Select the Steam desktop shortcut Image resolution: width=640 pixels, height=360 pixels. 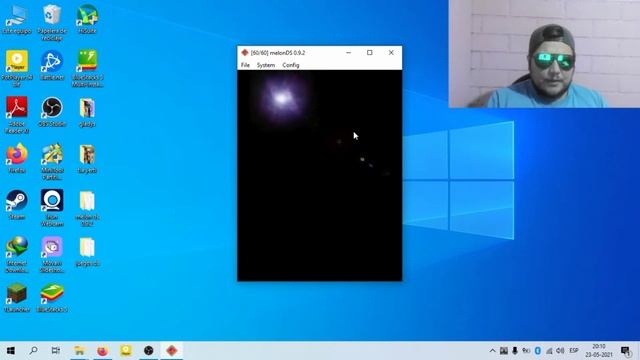point(17,205)
